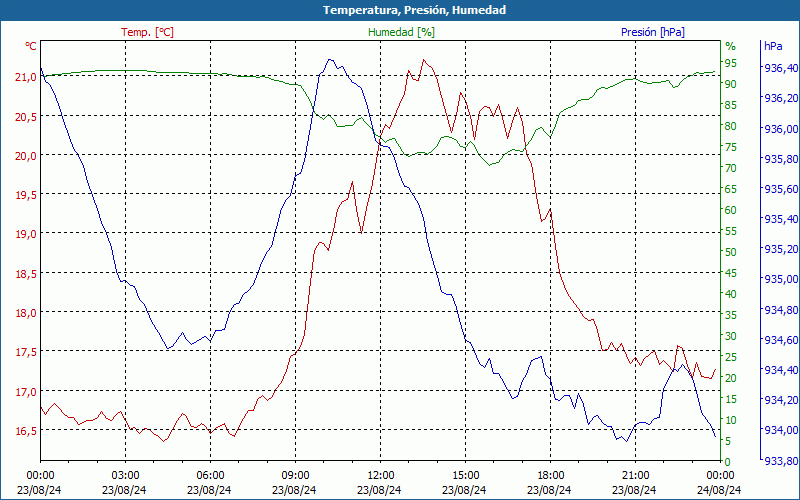Click the green "%" axis unit label
This screenshot has width=800, height=500.
click(x=731, y=46)
